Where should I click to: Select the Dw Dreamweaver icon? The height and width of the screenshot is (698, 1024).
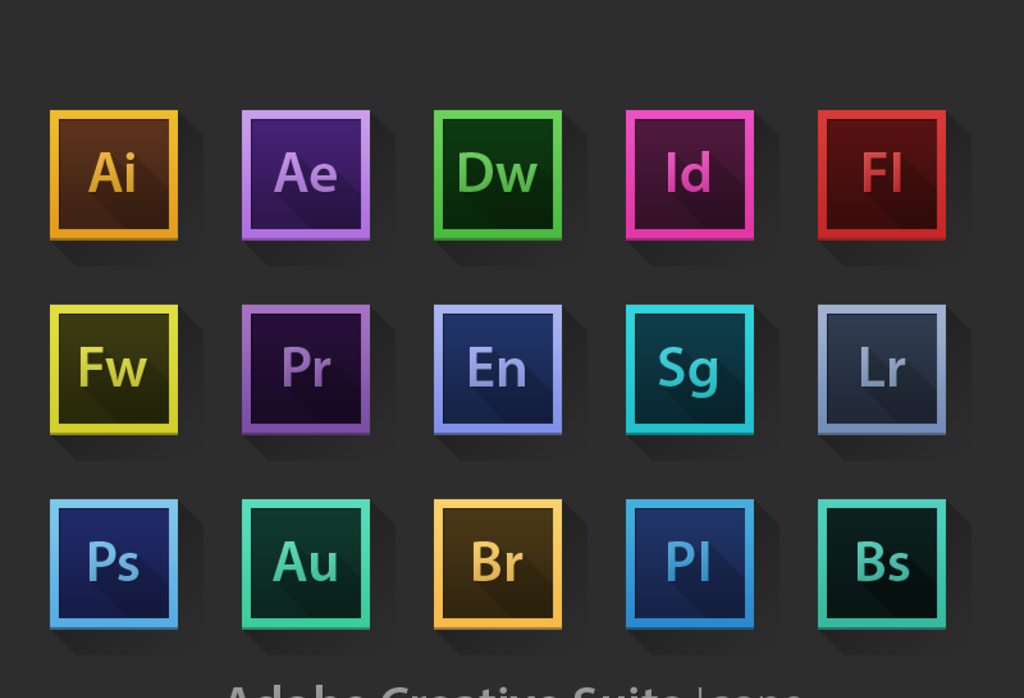(x=498, y=175)
